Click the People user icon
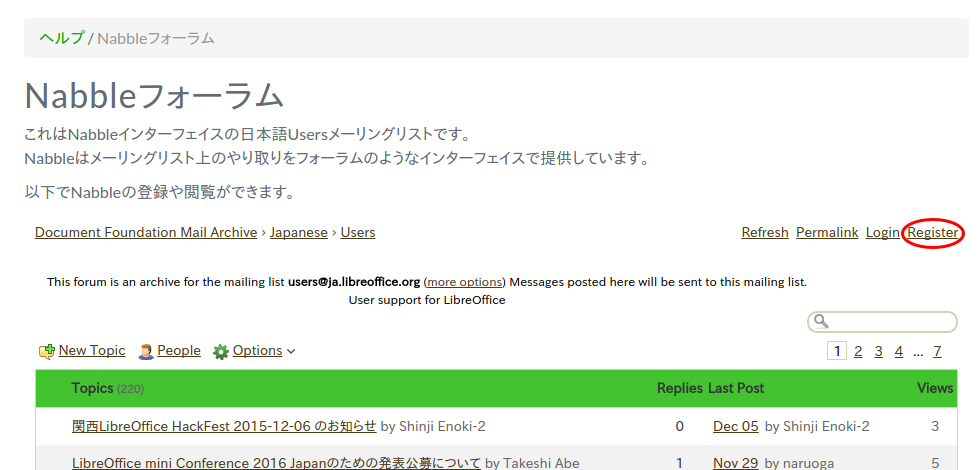Viewport: 980px width, 470px height. point(146,351)
